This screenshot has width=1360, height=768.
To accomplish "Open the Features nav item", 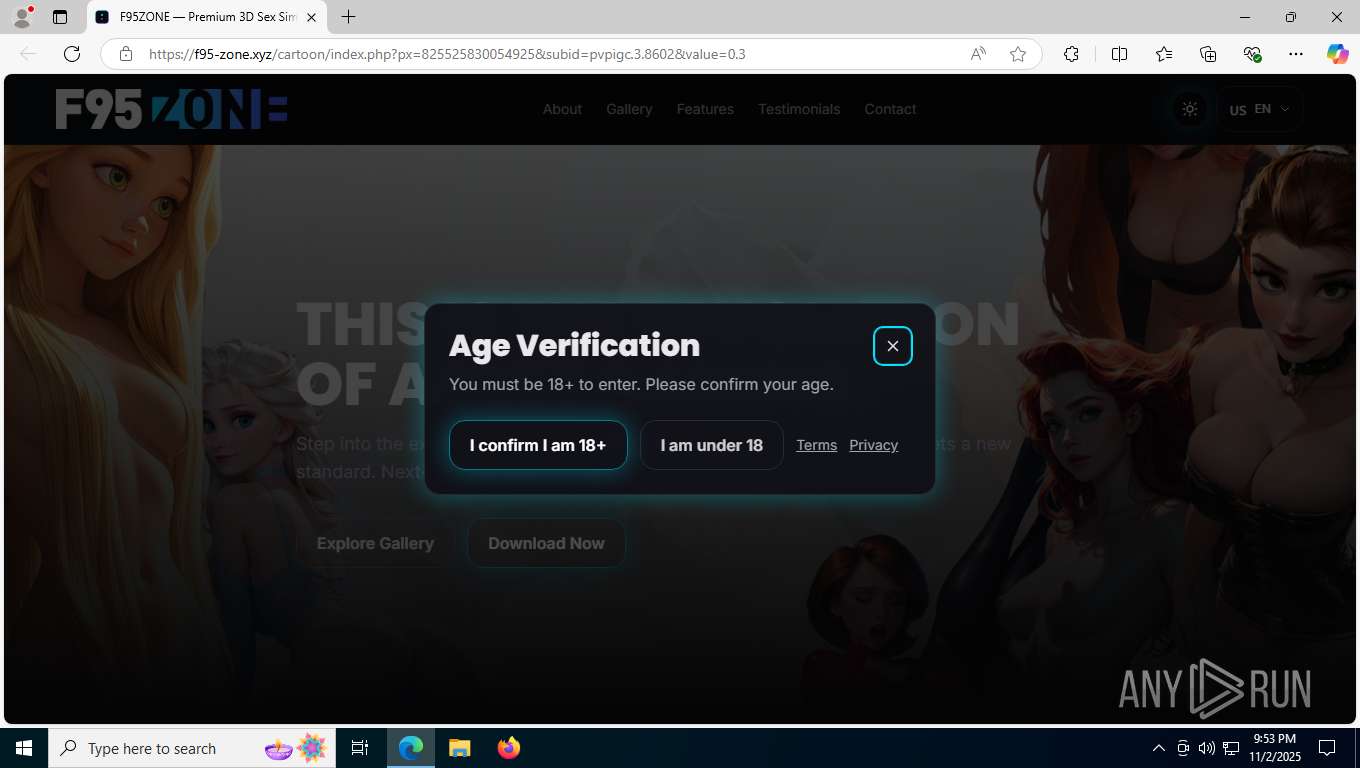I will click(705, 109).
